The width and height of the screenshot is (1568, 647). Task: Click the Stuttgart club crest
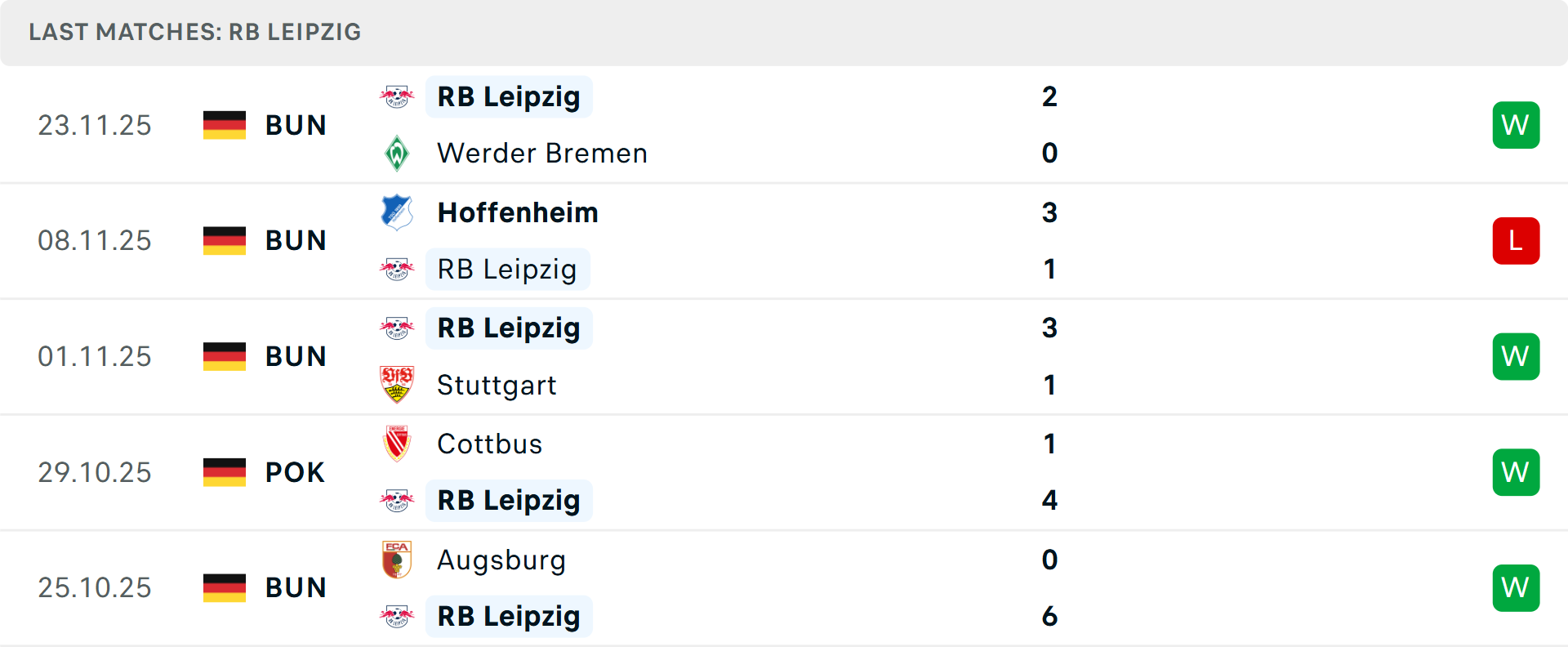point(397,385)
